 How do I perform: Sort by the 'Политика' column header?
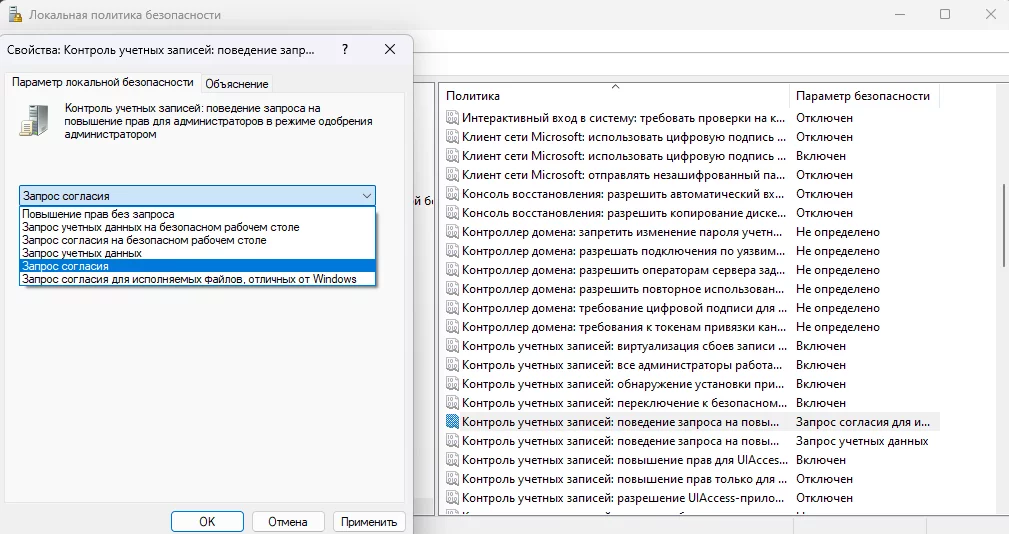(614, 96)
